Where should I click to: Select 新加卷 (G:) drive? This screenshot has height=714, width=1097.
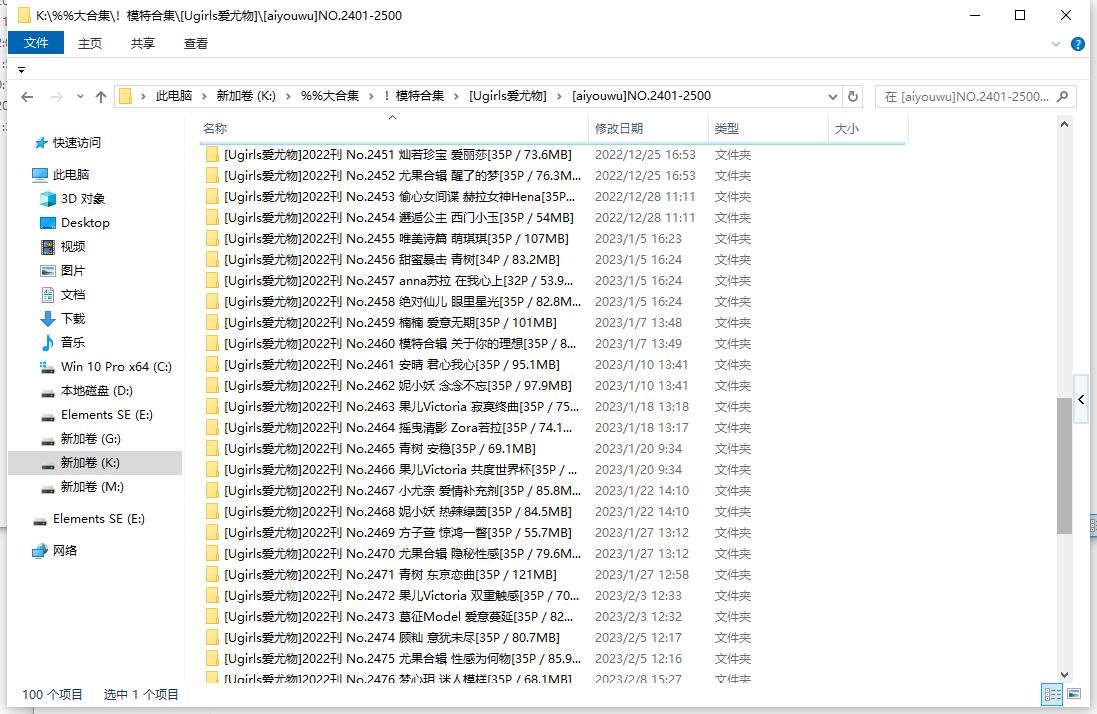click(90, 438)
